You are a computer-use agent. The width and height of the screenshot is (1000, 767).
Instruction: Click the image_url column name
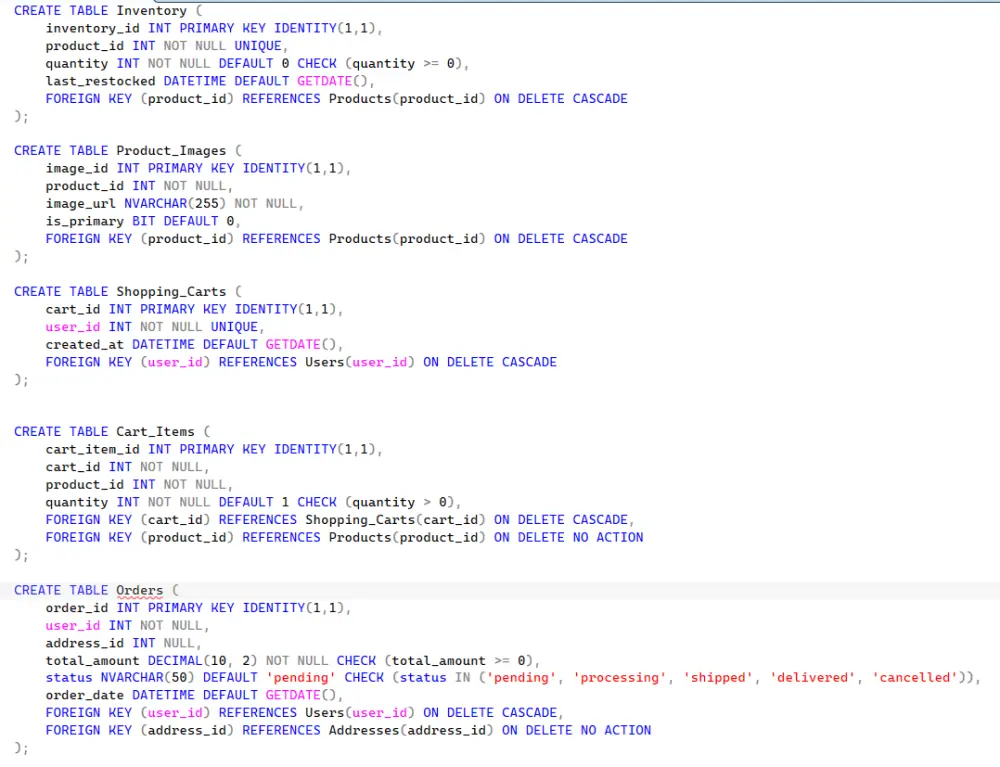[80, 204]
